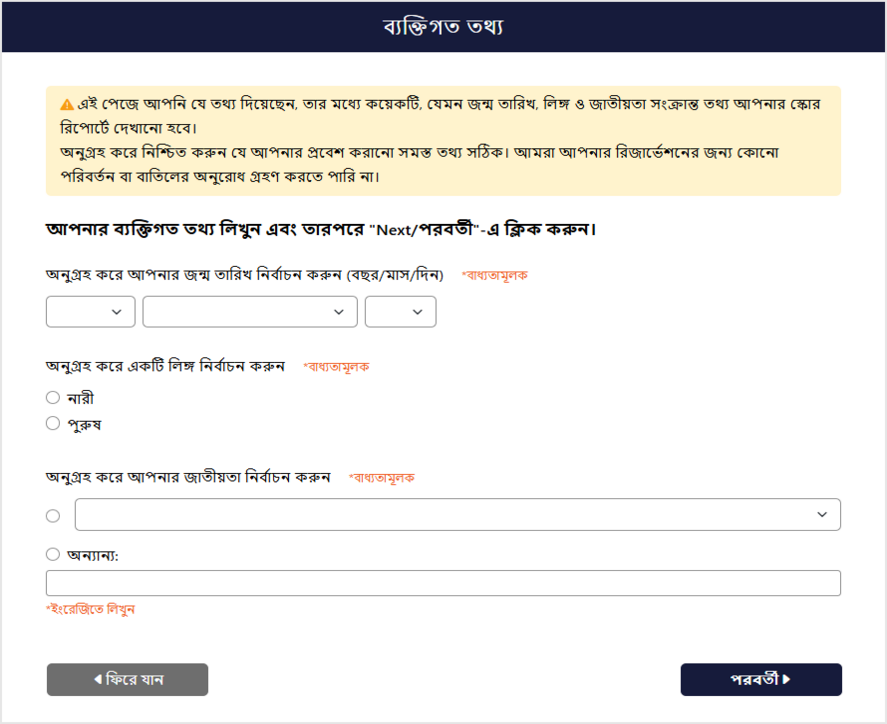Select the পুরুষ gender radio button
The height and width of the screenshot is (724, 887).
click(x=53, y=423)
